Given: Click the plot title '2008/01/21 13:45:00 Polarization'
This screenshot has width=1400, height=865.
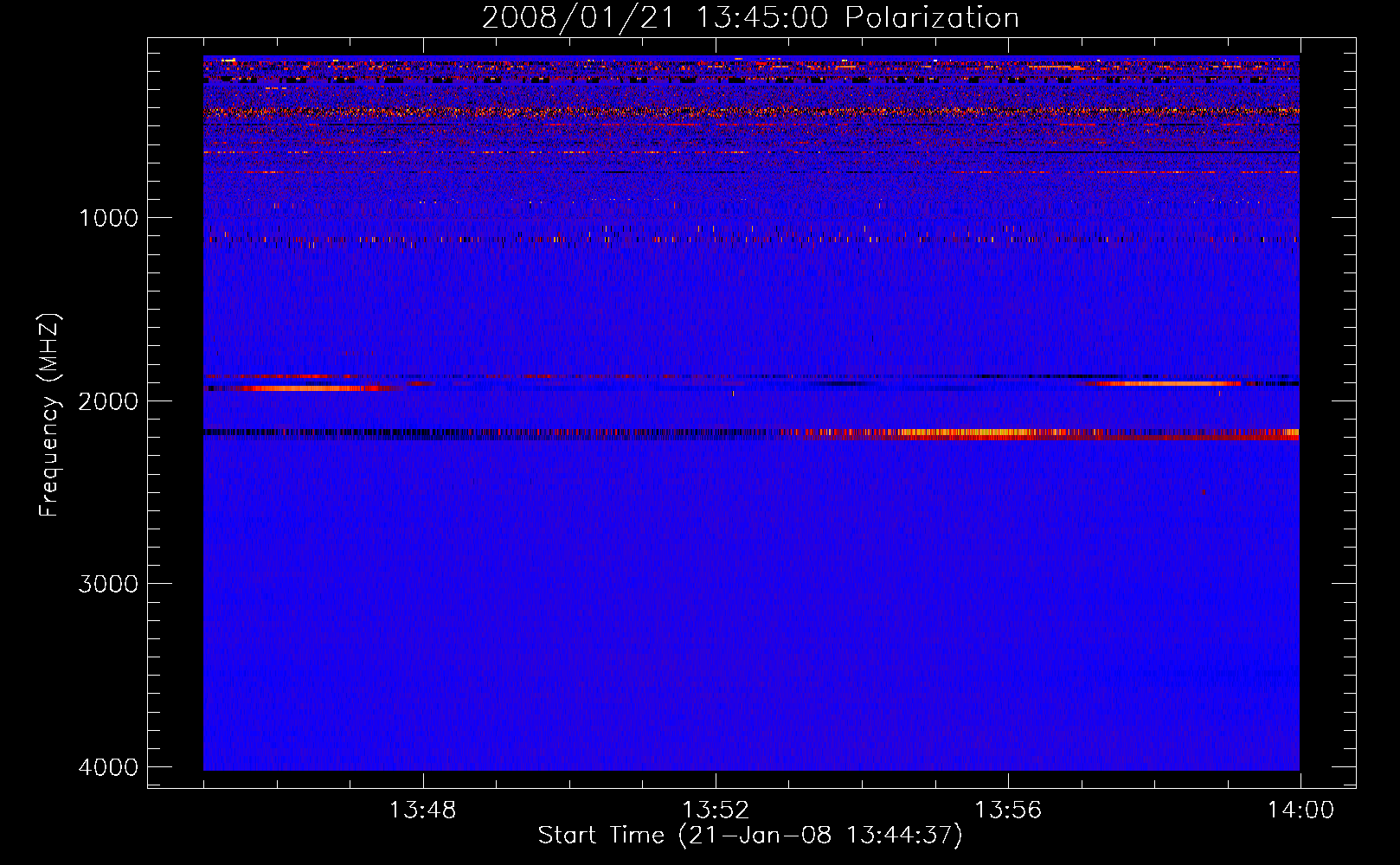Looking at the screenshot, I should (x=750, y=18).
